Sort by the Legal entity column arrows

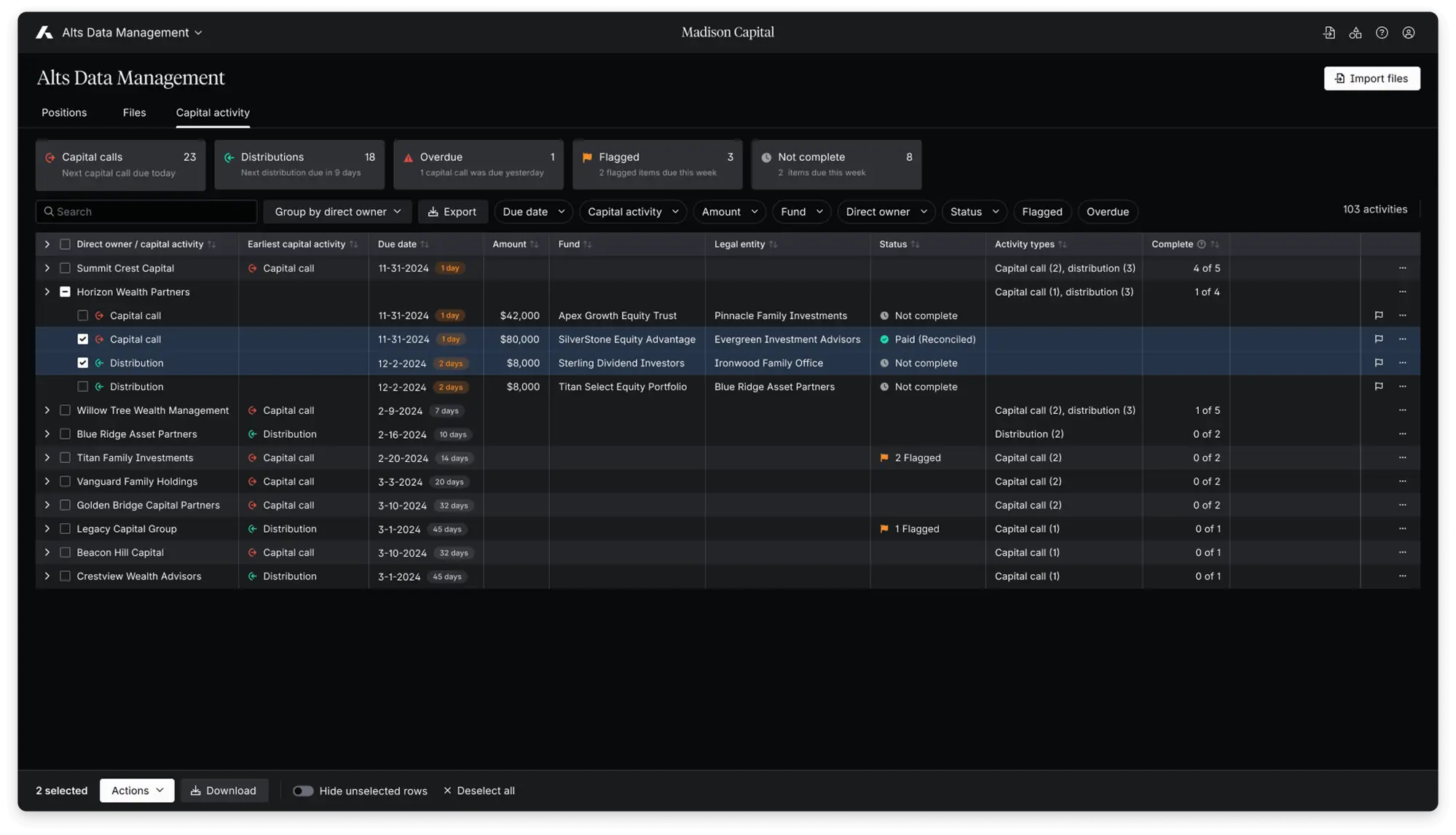click(x=773, y=245)
